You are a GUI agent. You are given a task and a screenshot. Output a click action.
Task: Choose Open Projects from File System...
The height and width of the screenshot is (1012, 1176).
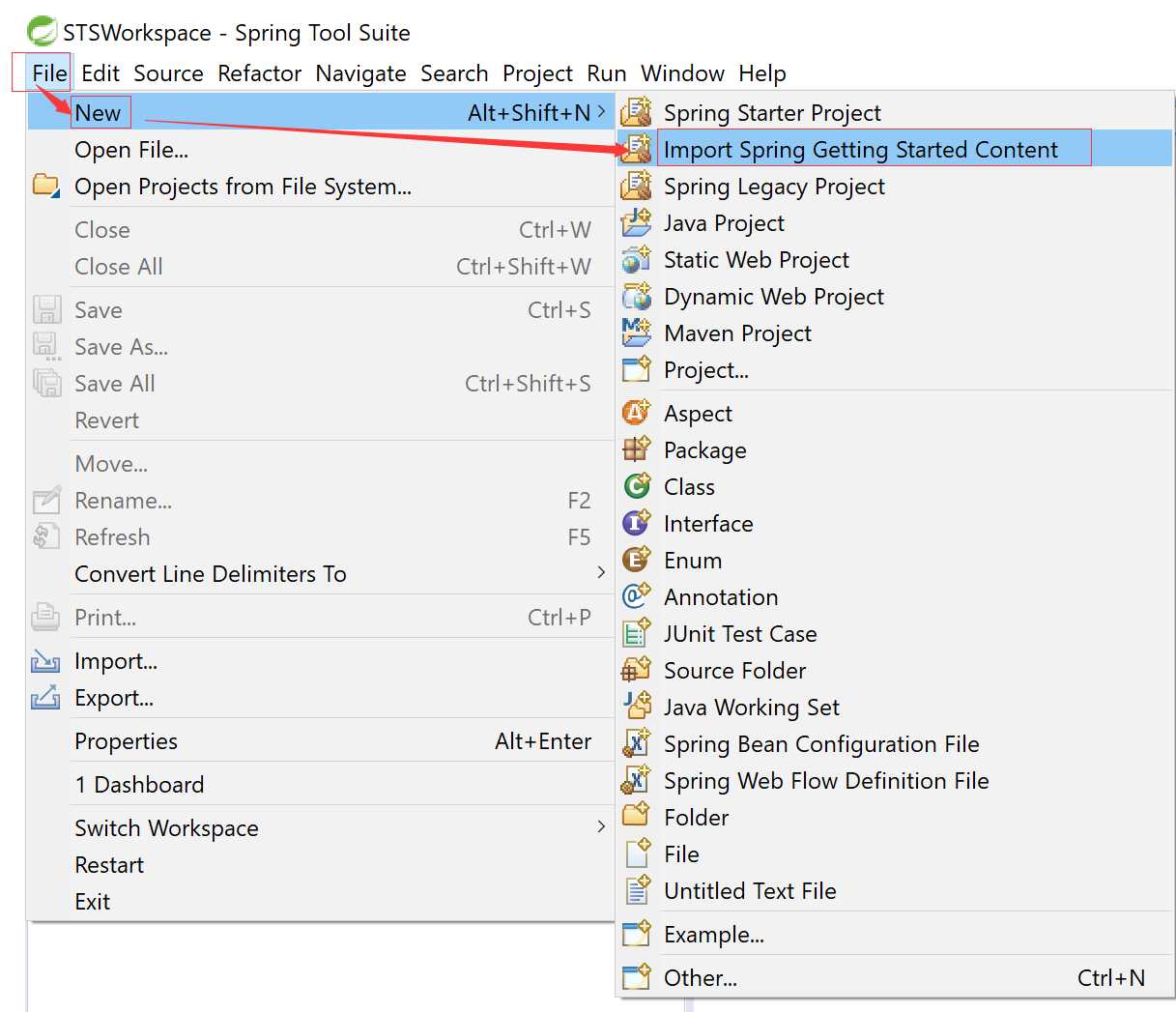pyautogui.click(x=321, y=187)
